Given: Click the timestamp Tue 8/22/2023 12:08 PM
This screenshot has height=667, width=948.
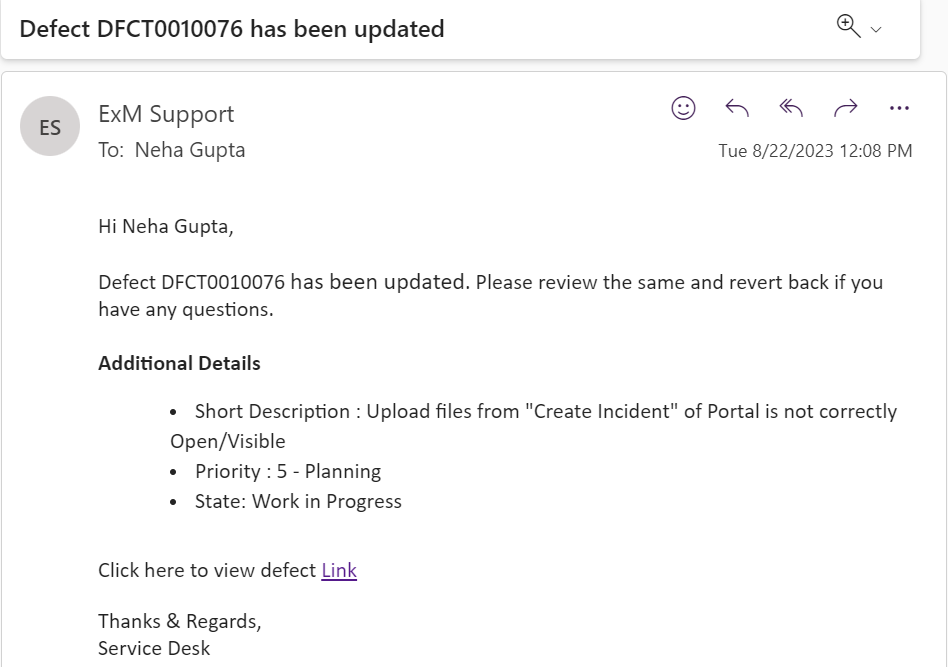Looking at the screenshot, I should [x=815, y=151].
